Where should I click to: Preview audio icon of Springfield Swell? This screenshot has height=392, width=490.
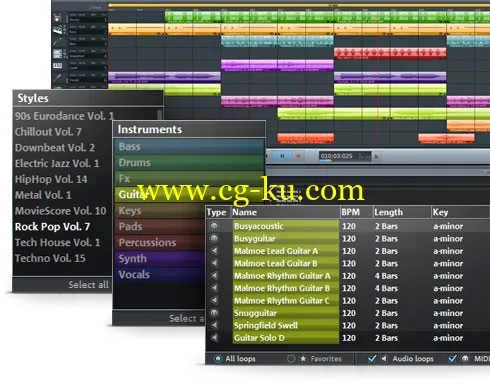[214, 325]
